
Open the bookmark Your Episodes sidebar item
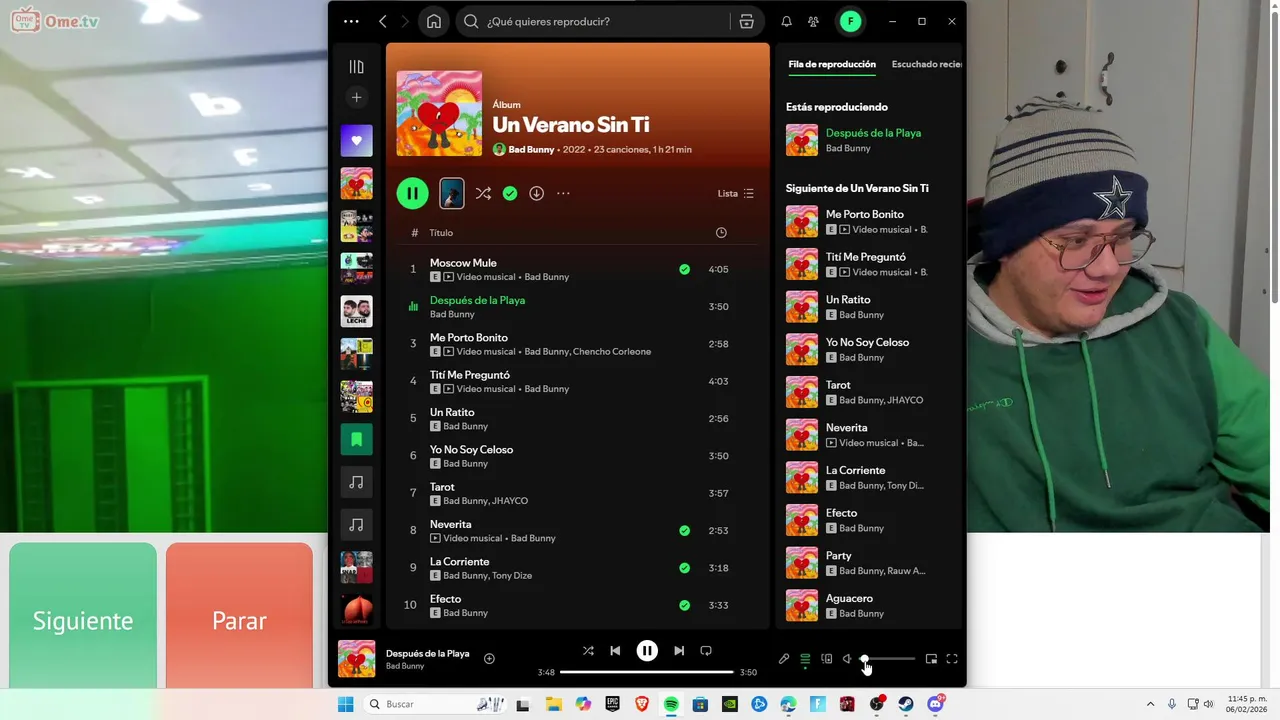pos(356,439)
